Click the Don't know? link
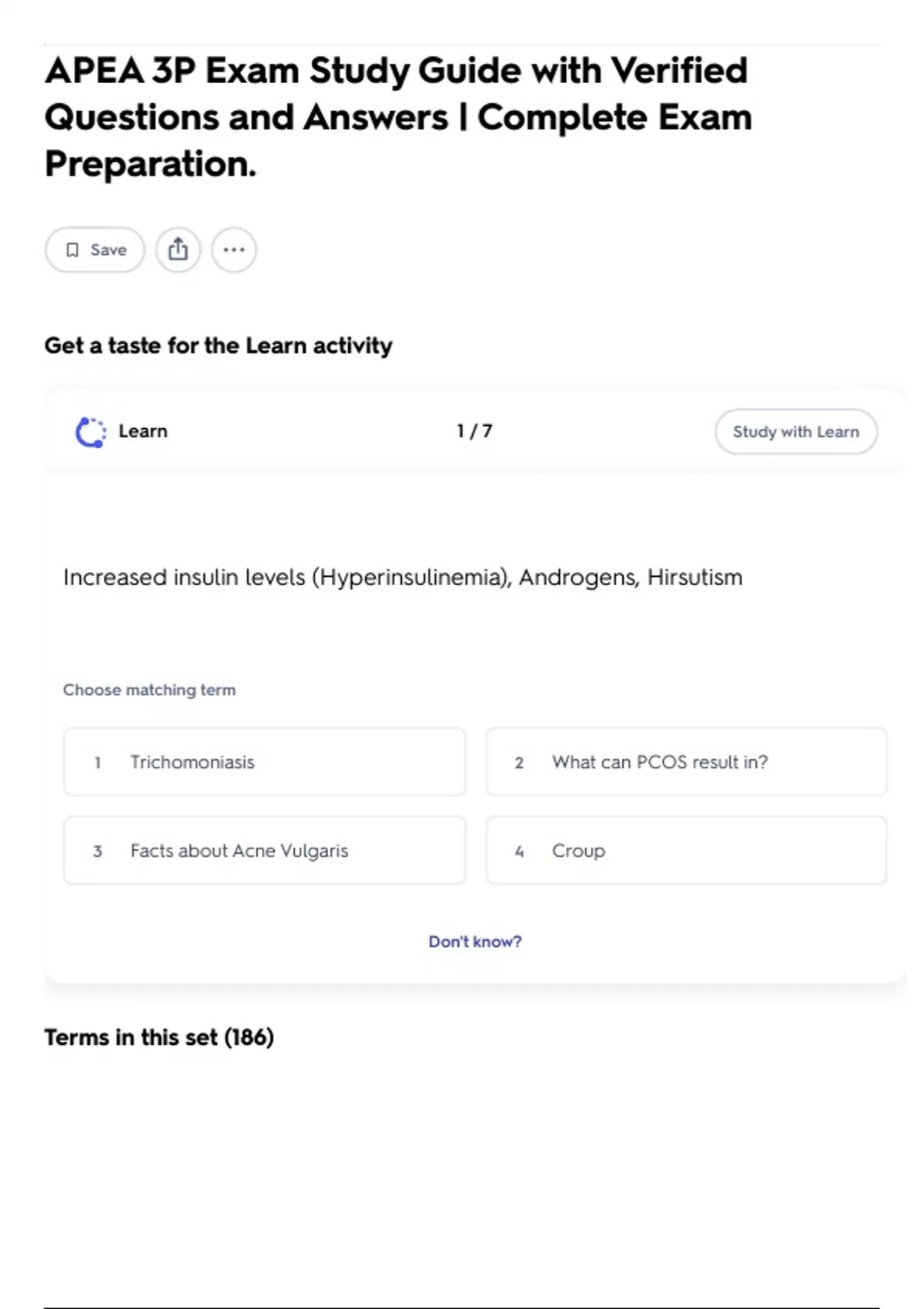This screenshot has height=1309, width=924. tap(474, 941)
